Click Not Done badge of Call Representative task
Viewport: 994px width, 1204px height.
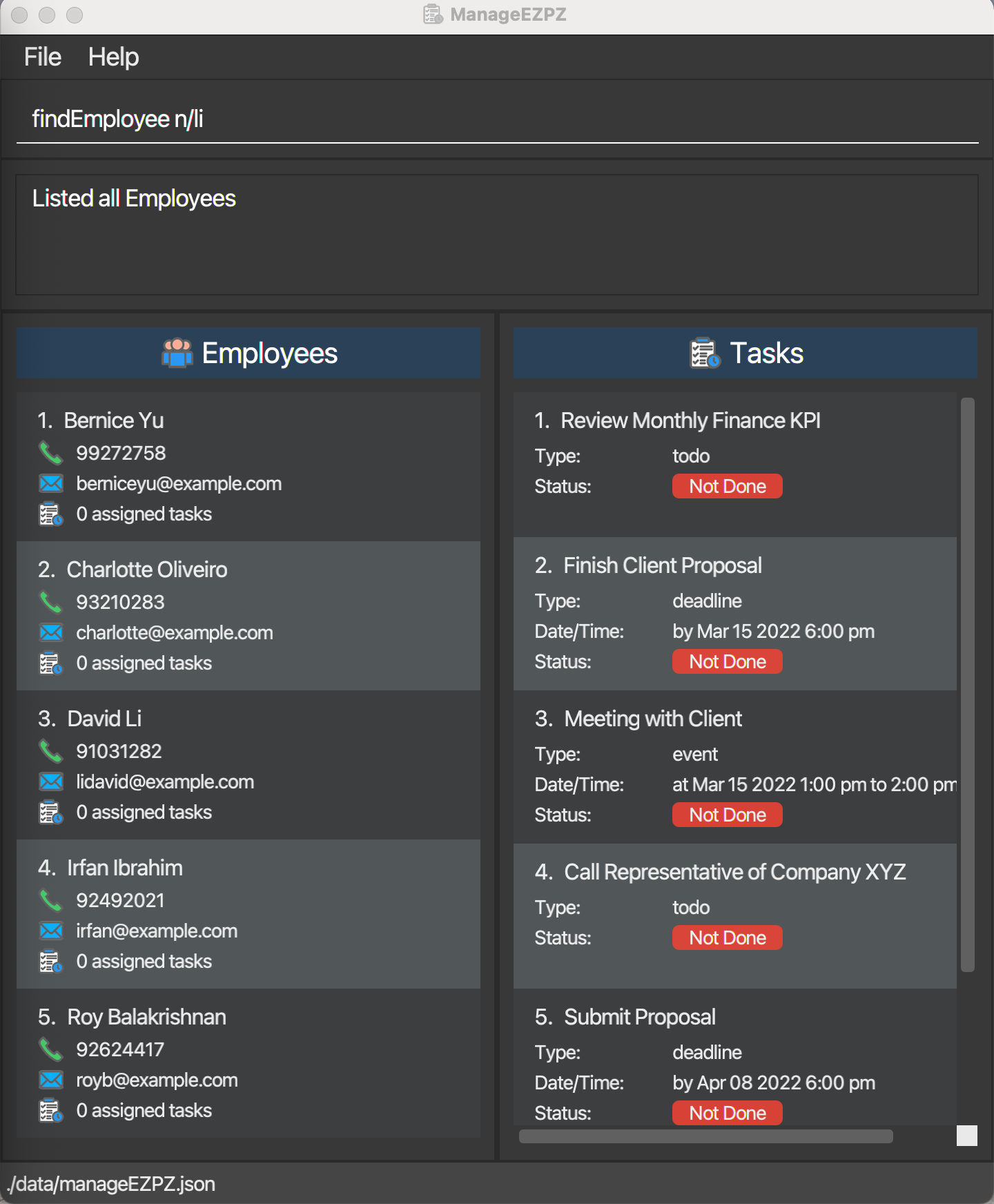click(x=728, y=938)
